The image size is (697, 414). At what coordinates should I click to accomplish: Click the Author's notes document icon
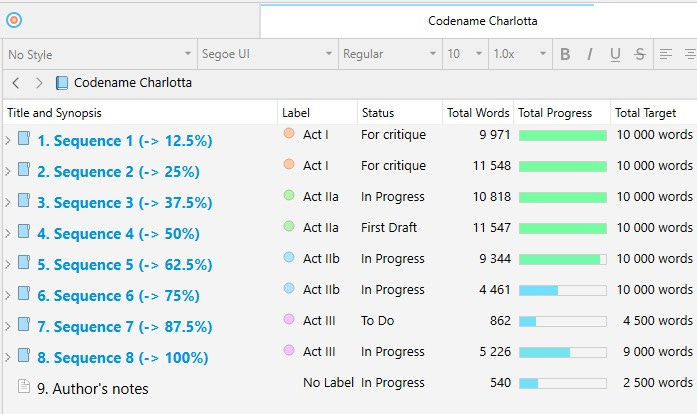pos(24,386)
